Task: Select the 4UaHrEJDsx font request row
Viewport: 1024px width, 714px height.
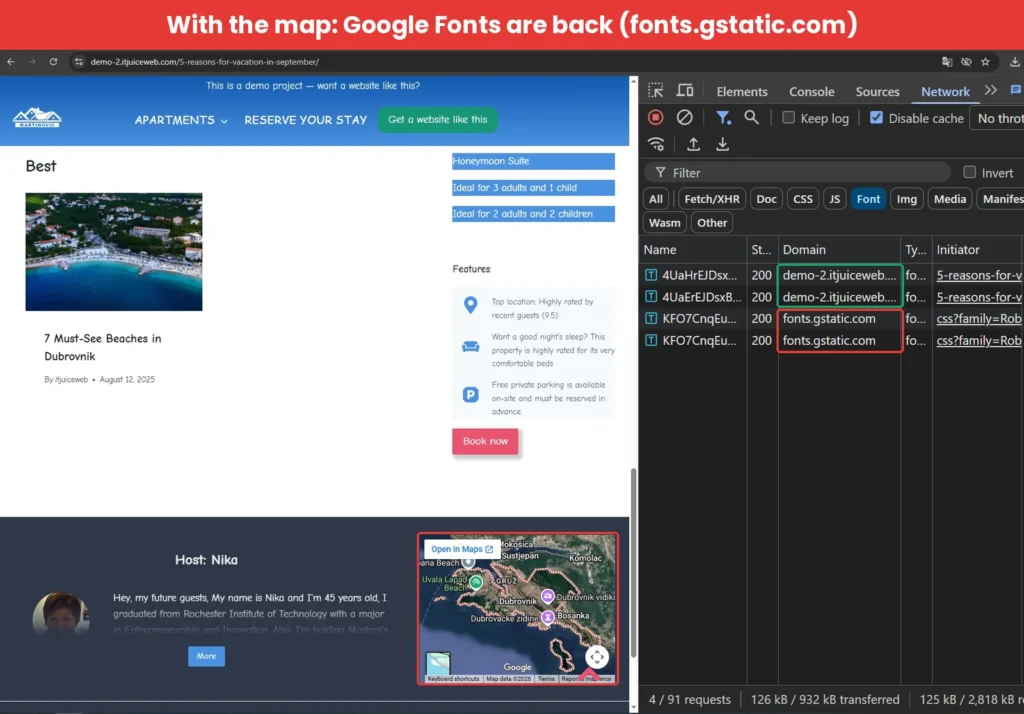Action: 831,275
